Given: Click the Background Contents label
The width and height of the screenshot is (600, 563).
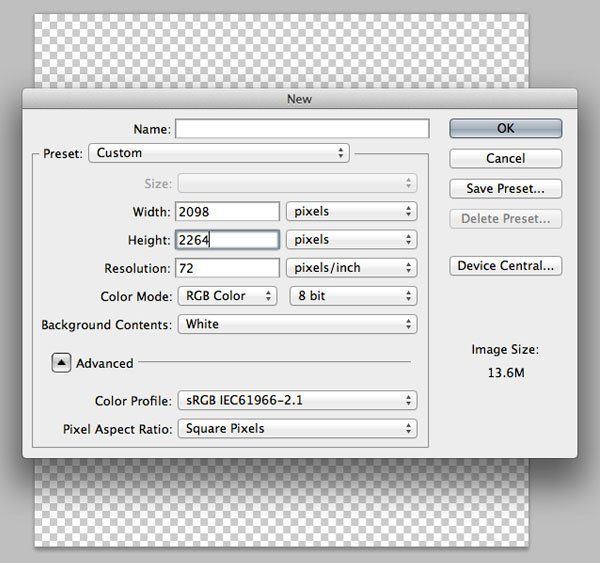Looking at the screenshot, I should pyautogui.click(x=106, y=325).
